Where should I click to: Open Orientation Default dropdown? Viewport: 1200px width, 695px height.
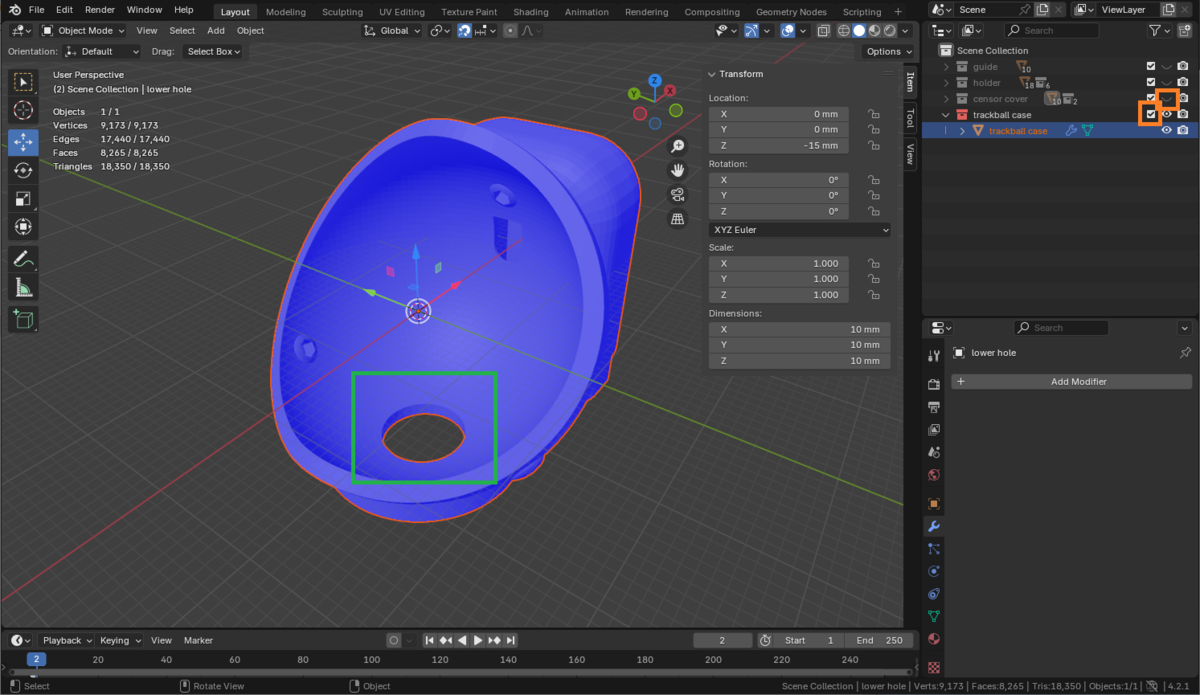102,51
